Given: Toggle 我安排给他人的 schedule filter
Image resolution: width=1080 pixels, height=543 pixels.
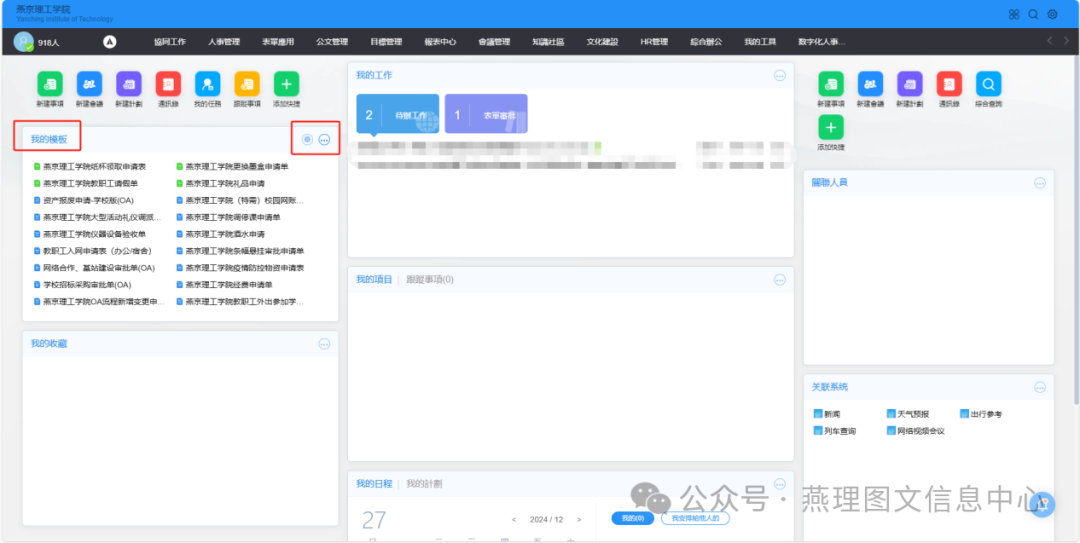Looking at the screenshot, I should point(694,518).
